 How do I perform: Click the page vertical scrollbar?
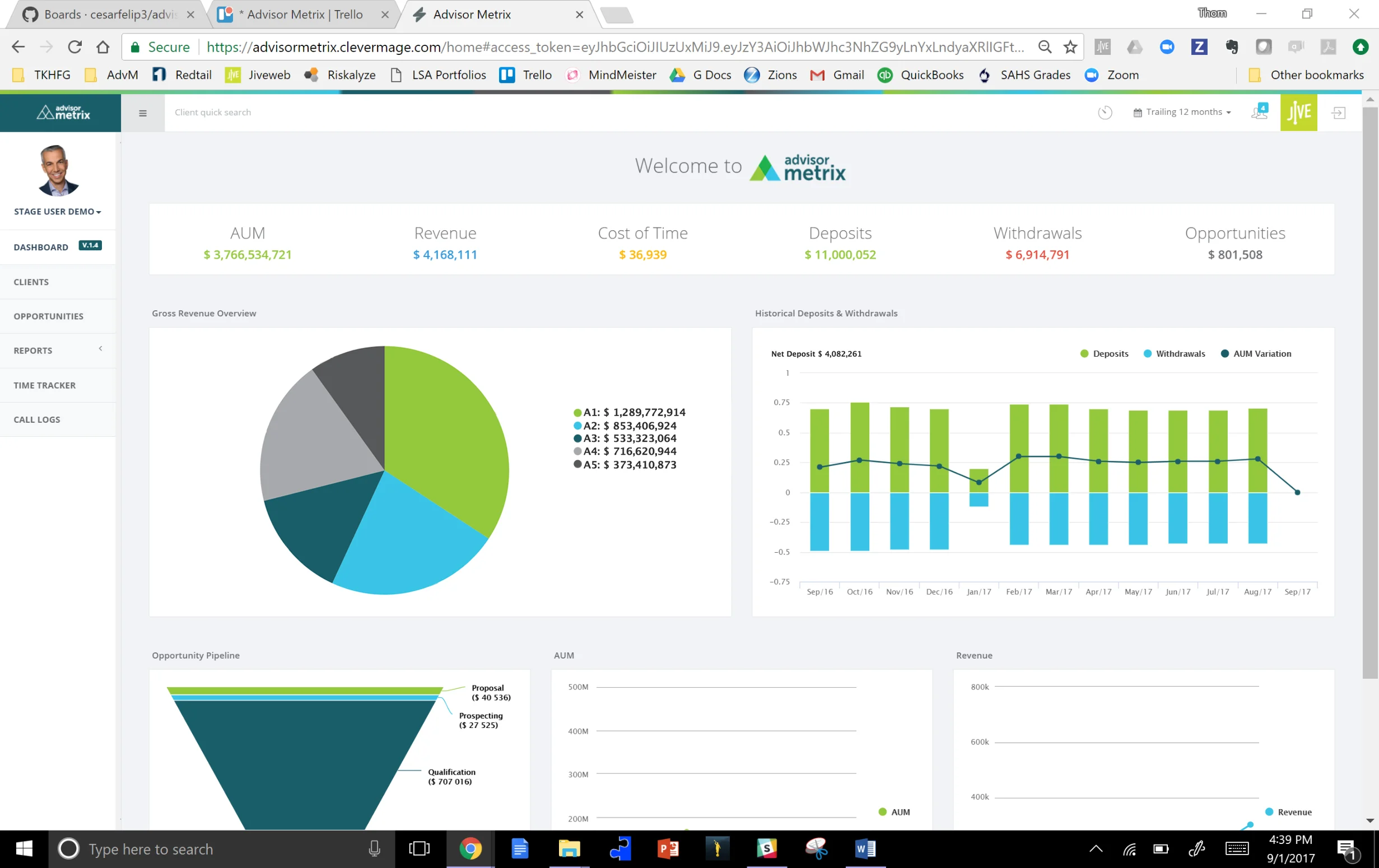(x=1369, y=393)
